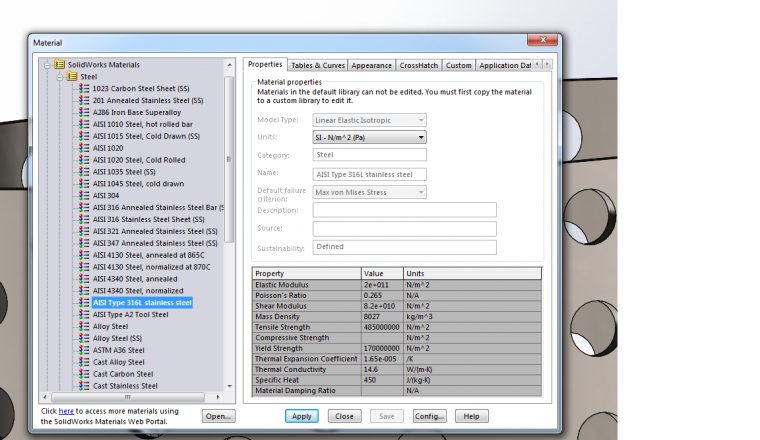Click the Help button
This screenshot has height=440, width=760.
(471, 416)
